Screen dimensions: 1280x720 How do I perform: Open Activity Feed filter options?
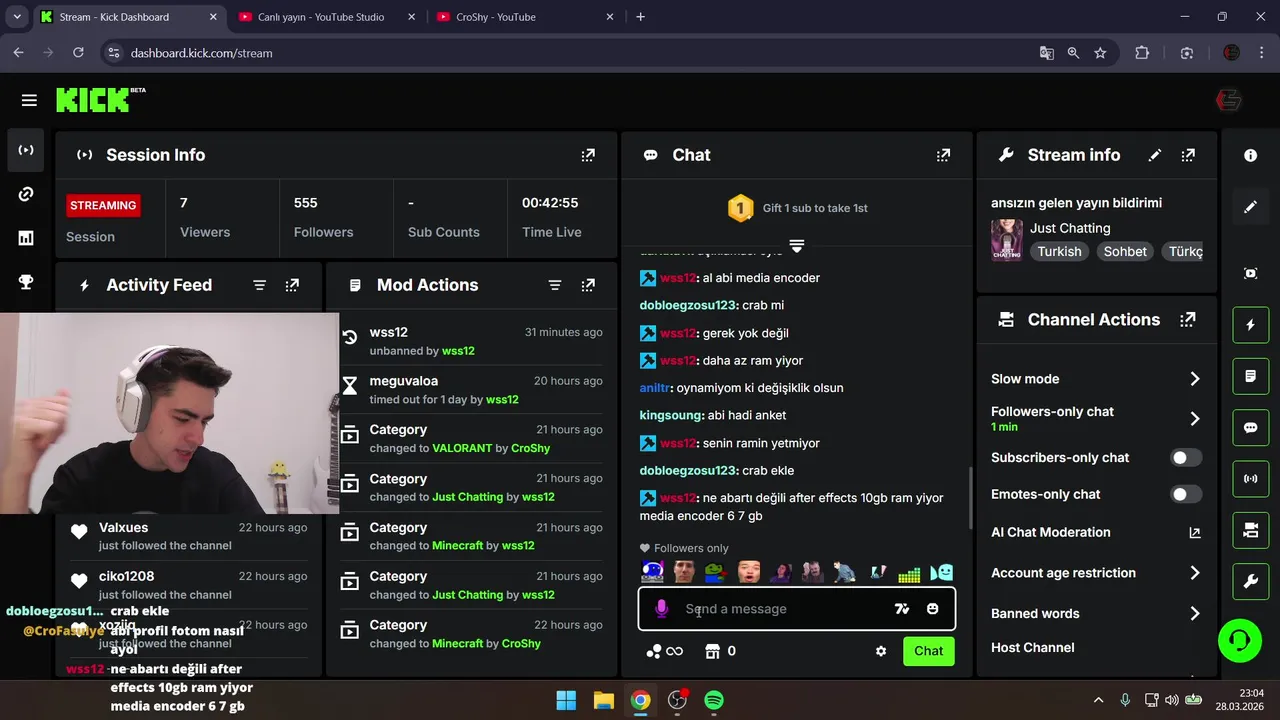tap(259, 285)
